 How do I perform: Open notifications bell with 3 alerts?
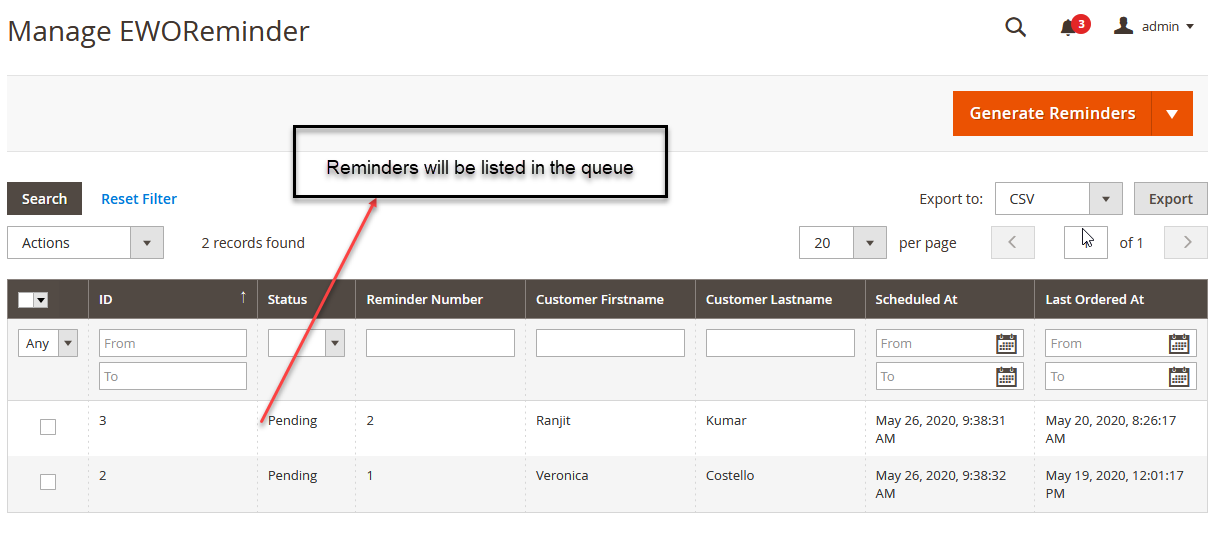(1073, 27)
